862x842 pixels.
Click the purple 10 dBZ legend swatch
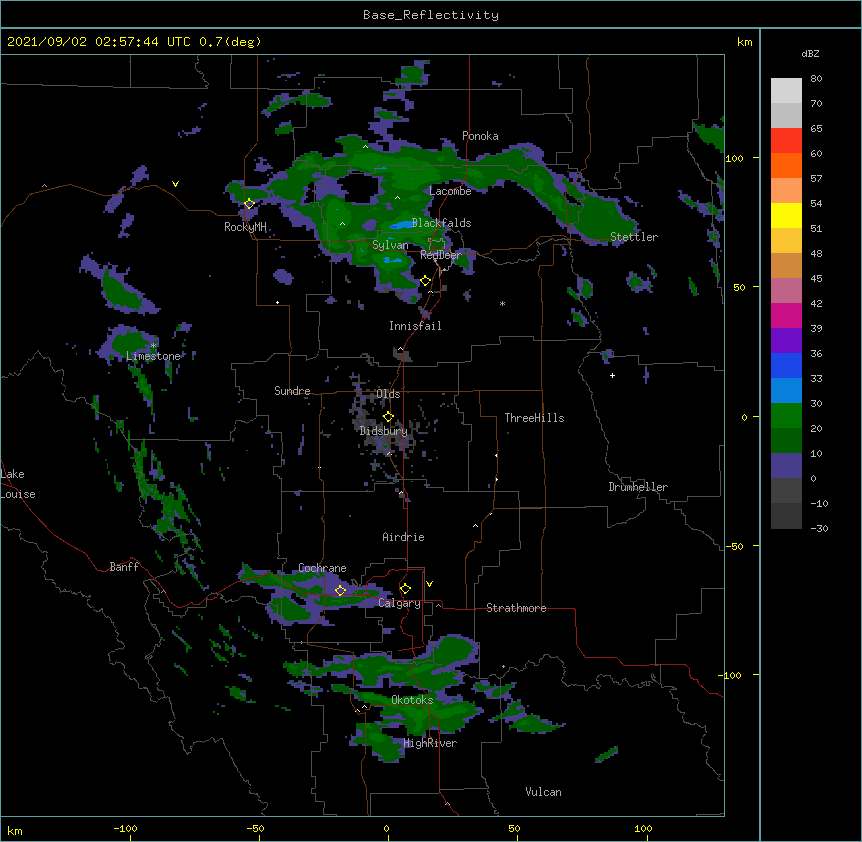(786, 466)
